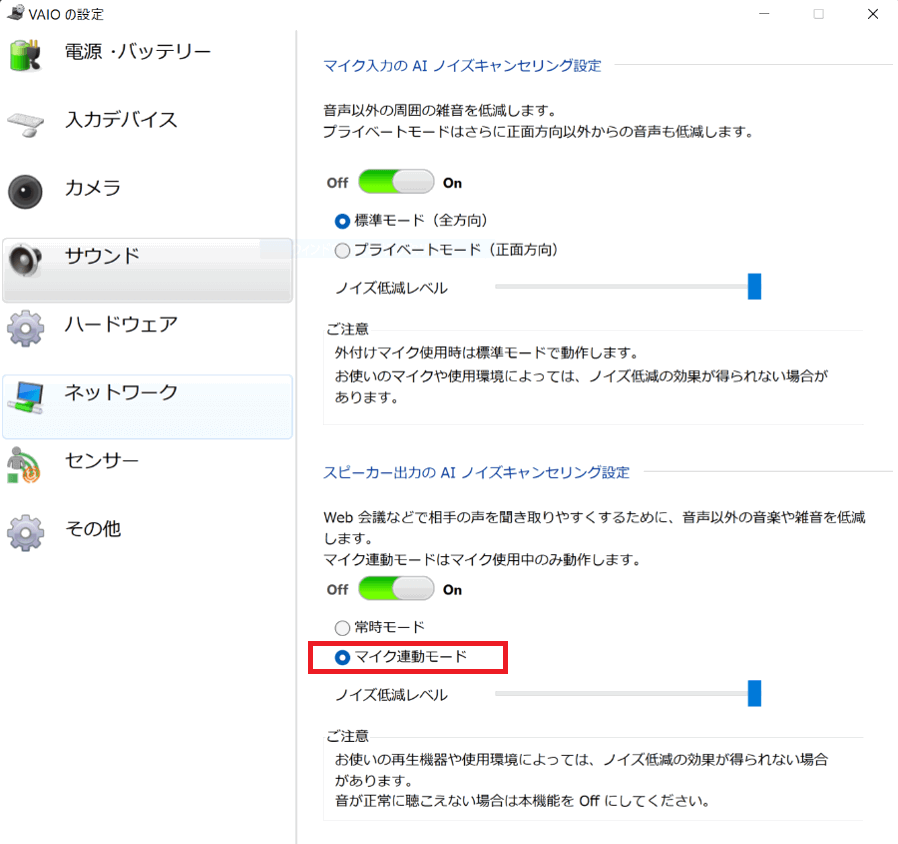The height and width of the screenshot is (844, 898).
Task: Click the microphone toggle's Off label
Action: tap(337, 183)
